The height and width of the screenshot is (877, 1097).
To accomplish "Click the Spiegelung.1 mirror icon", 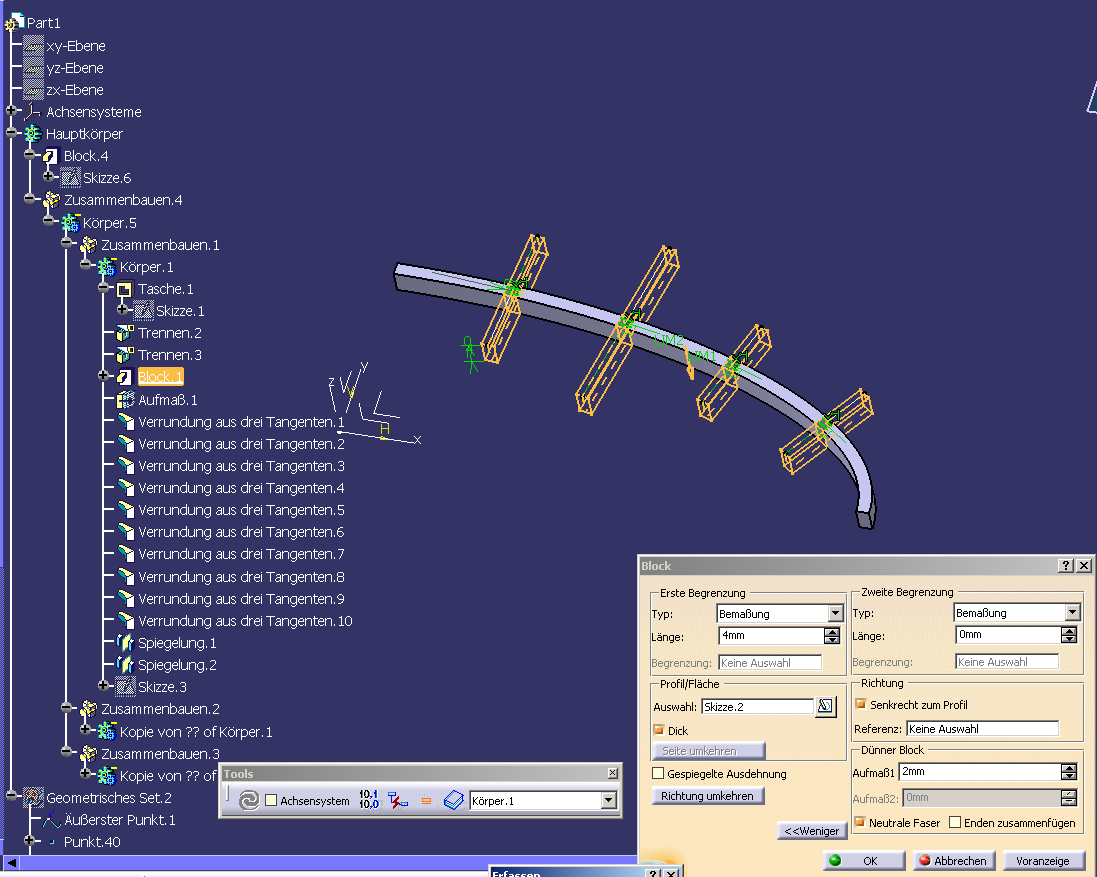I will (x=125, y=643).
